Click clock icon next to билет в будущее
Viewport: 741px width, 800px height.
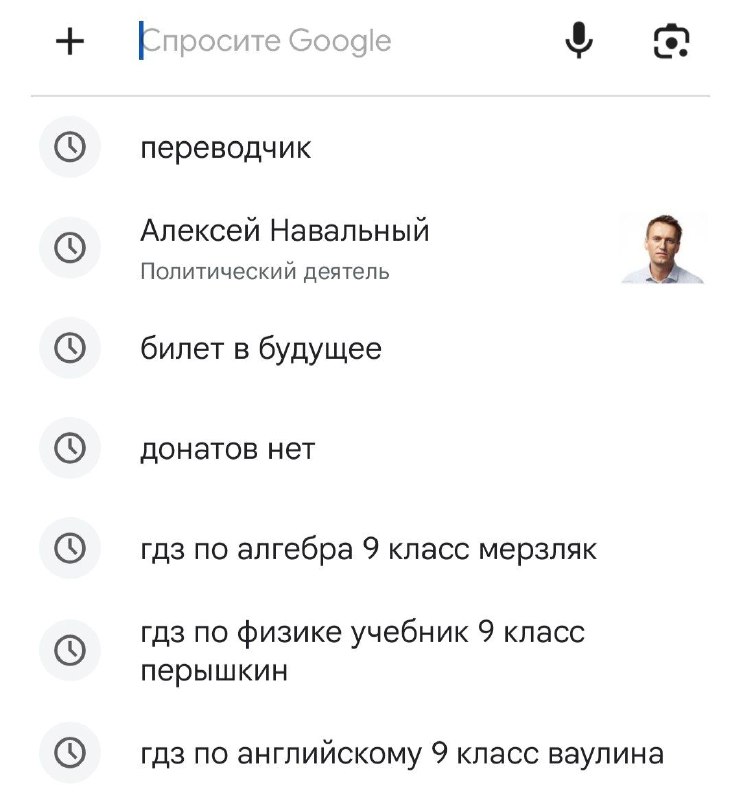point(70,348)
